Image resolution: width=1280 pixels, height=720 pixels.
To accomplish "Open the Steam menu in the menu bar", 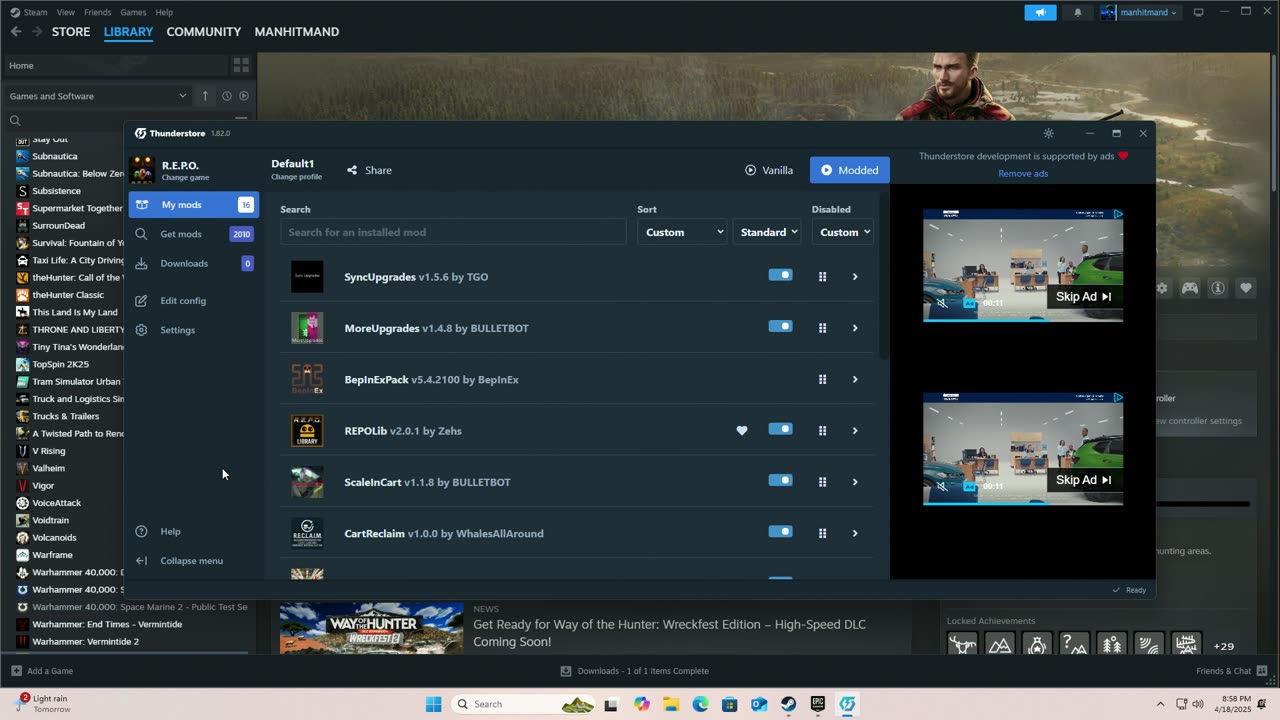I will [35, 12].
